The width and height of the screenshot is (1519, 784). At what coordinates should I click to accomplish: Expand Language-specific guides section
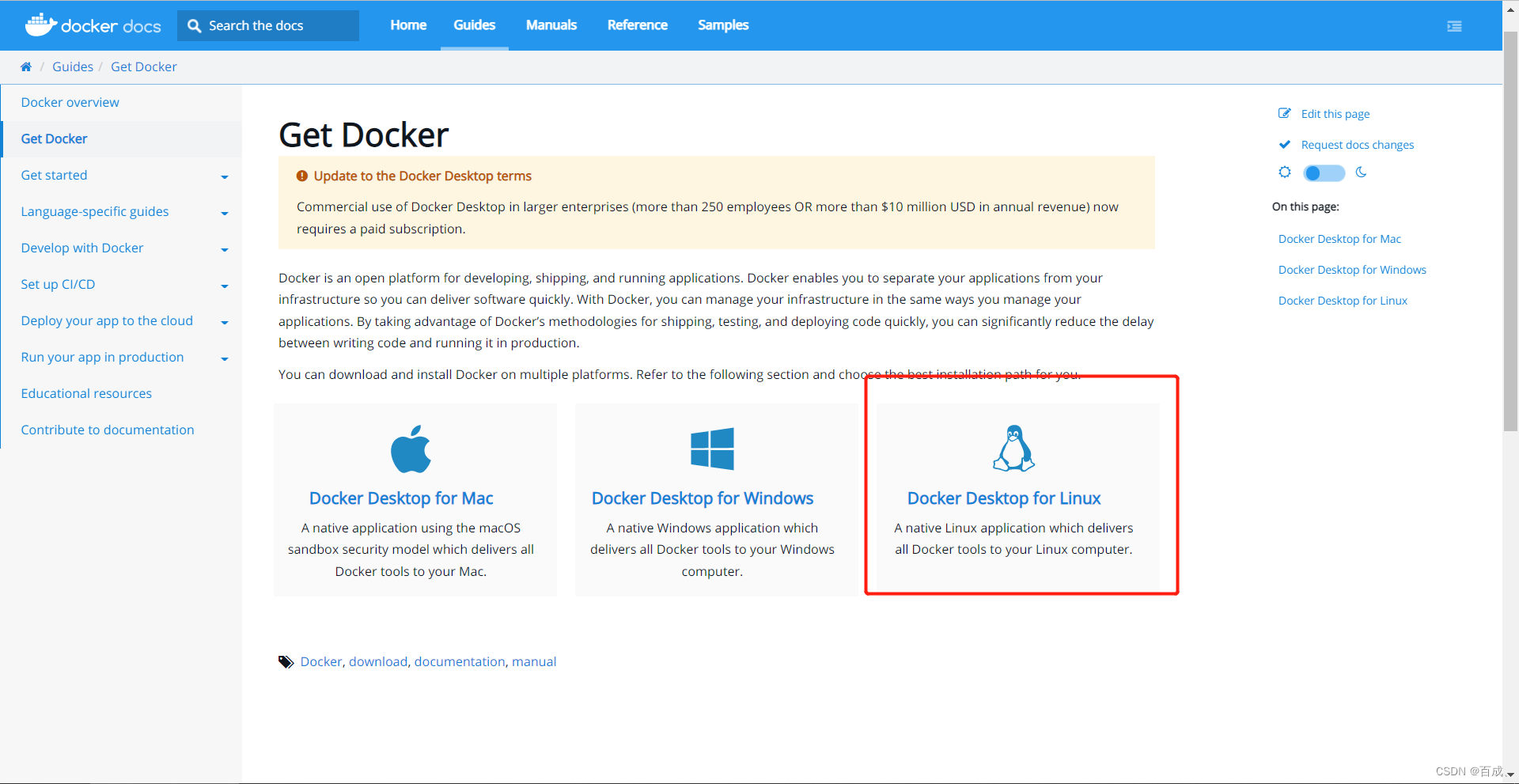point(225,213)
